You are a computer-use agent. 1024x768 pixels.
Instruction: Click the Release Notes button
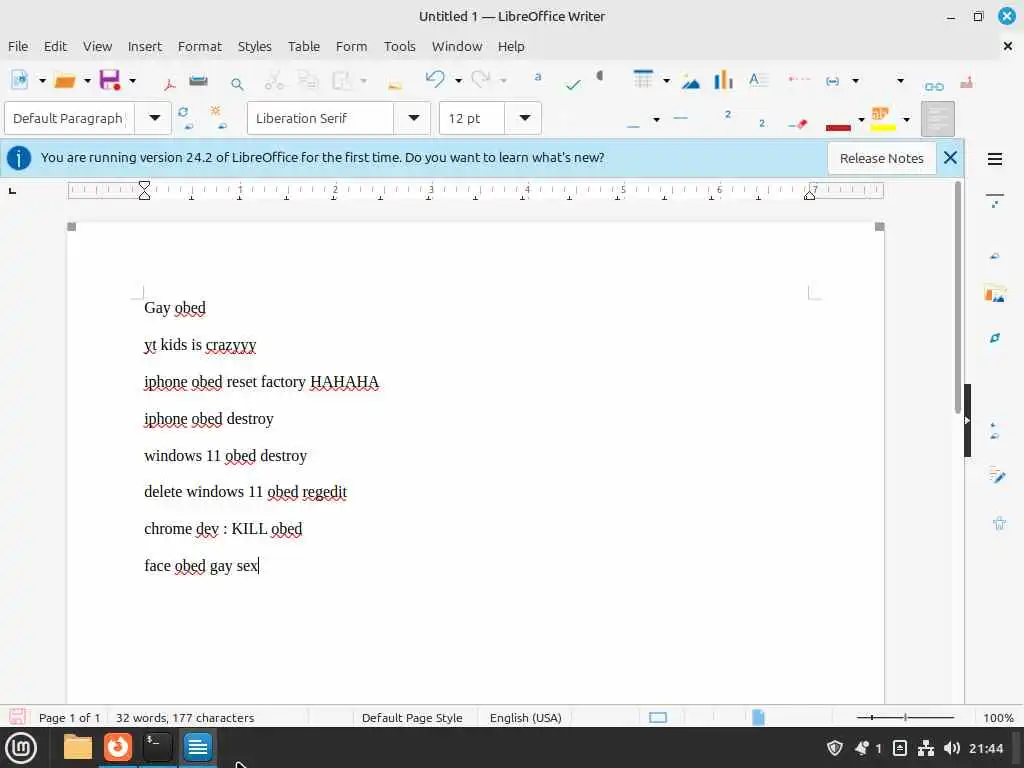click(882, 158)
